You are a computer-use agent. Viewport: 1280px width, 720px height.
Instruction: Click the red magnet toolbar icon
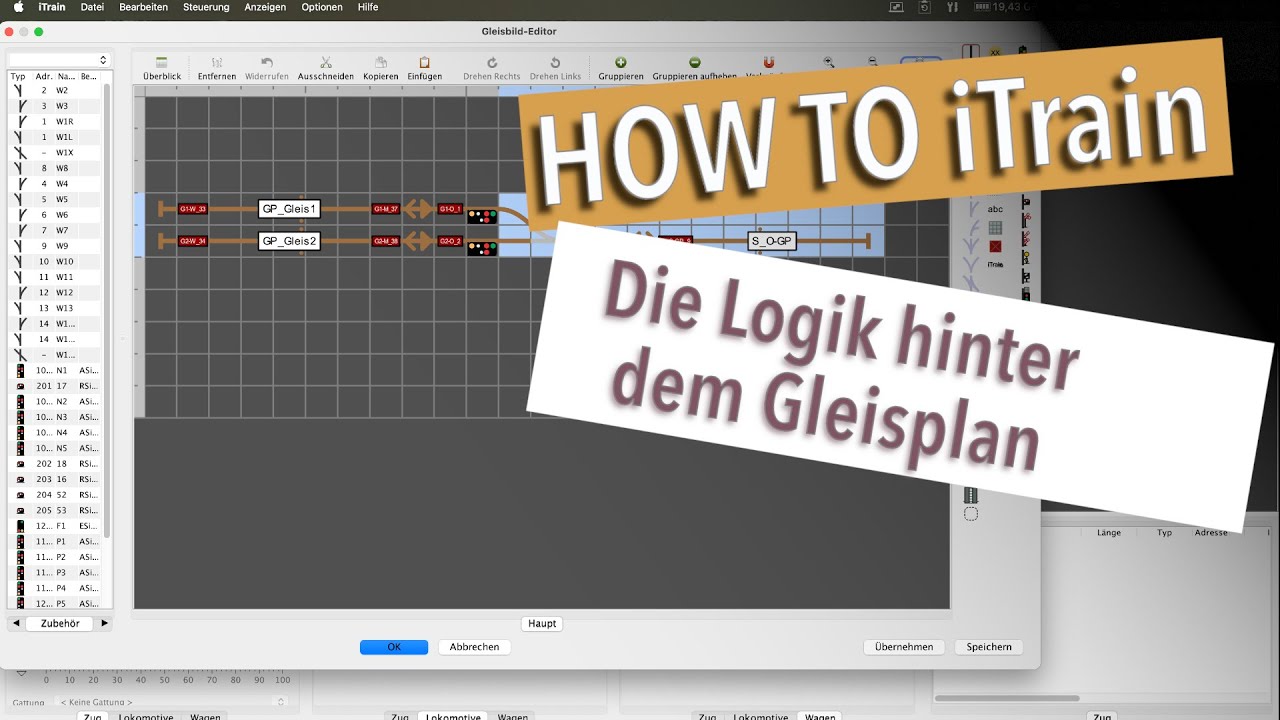coord(768,62)
